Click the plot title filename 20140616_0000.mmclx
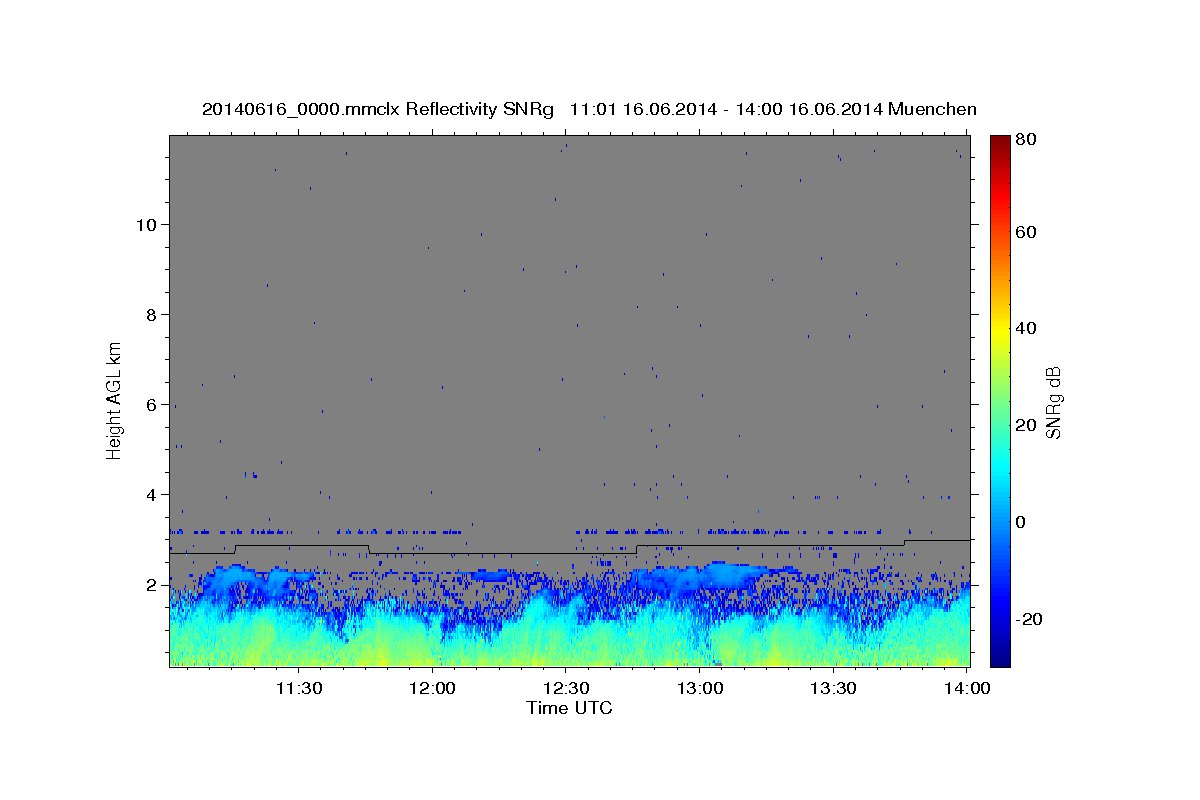This screenshot has height=800, width=1200. (301, 109)
